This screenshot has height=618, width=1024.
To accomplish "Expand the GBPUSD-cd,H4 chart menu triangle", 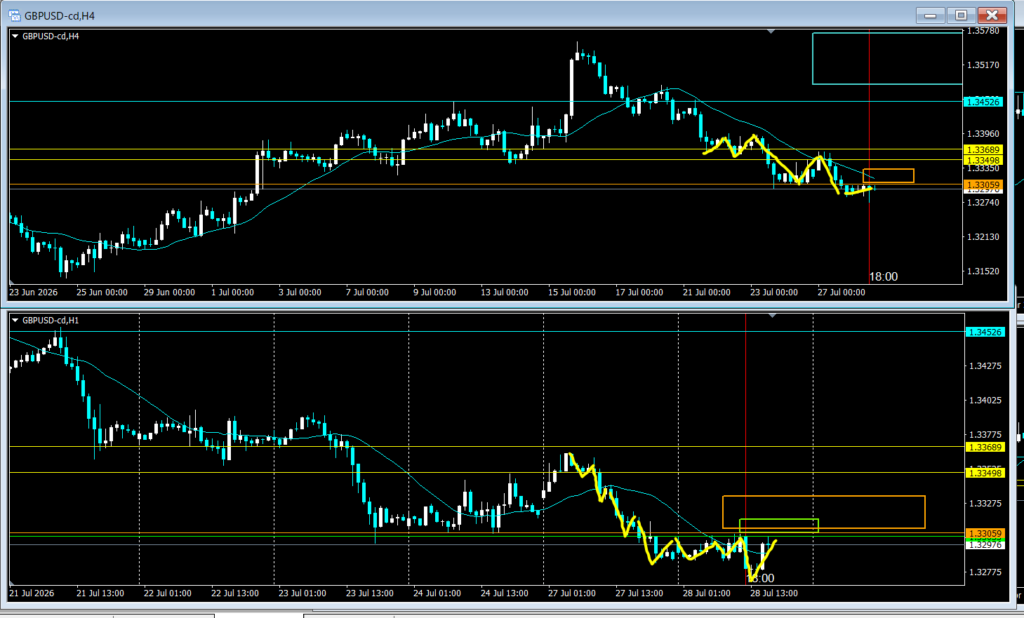I will 15,37.
